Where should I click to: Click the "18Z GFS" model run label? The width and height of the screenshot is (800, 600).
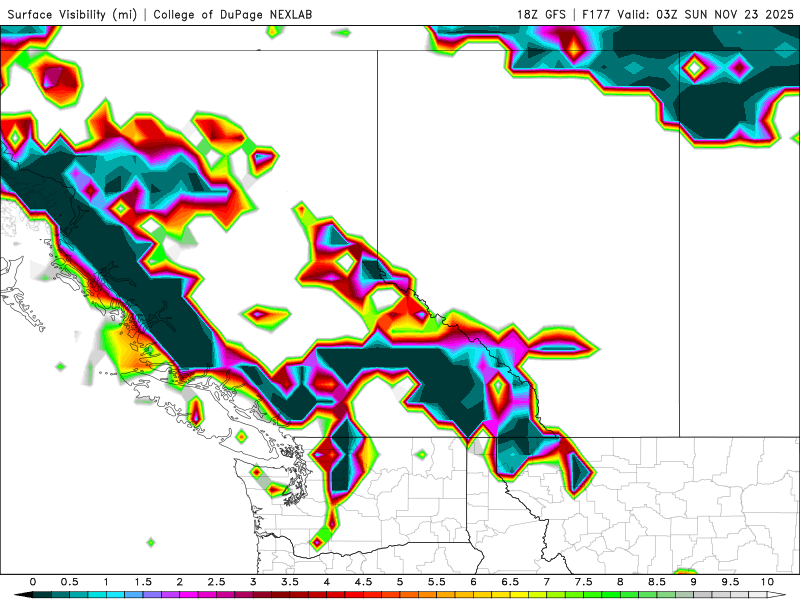[x=541, y=14]
